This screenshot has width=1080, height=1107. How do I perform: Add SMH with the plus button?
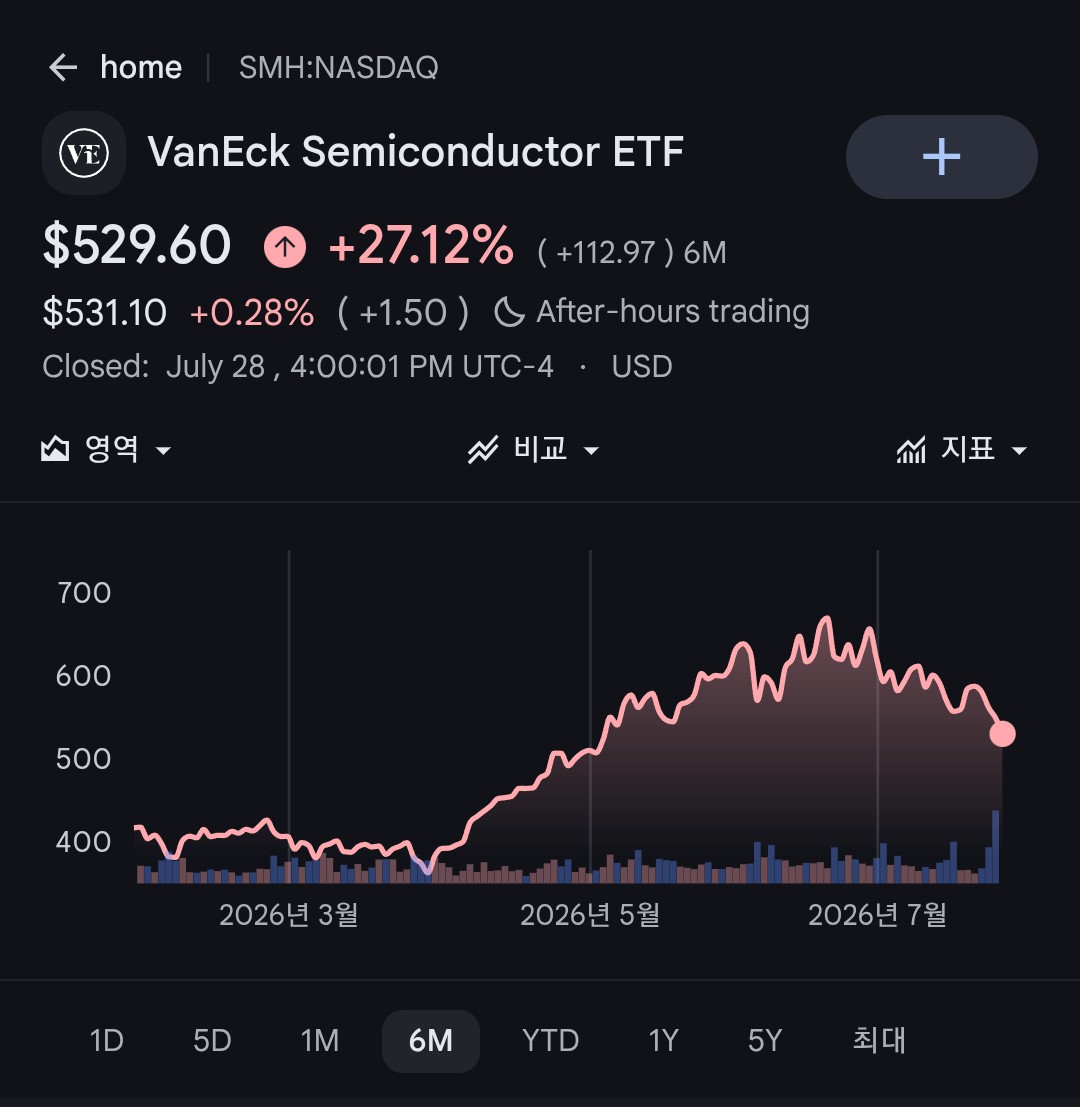(x=941, y=157)
